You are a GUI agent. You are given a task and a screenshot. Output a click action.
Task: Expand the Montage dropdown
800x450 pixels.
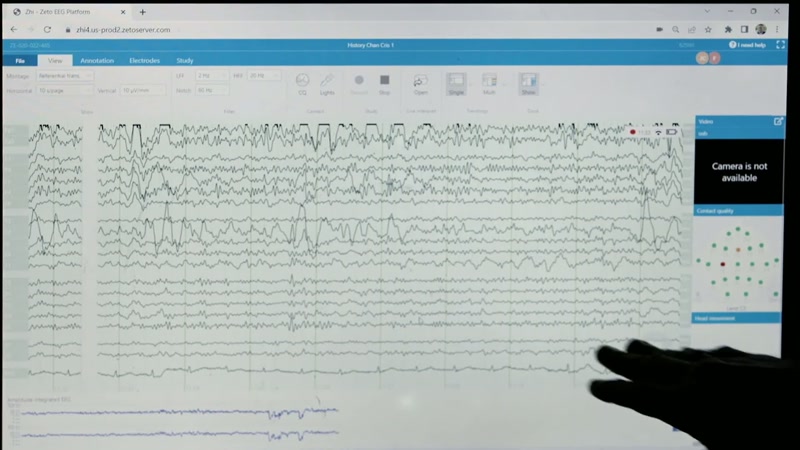tap(65, 76)
